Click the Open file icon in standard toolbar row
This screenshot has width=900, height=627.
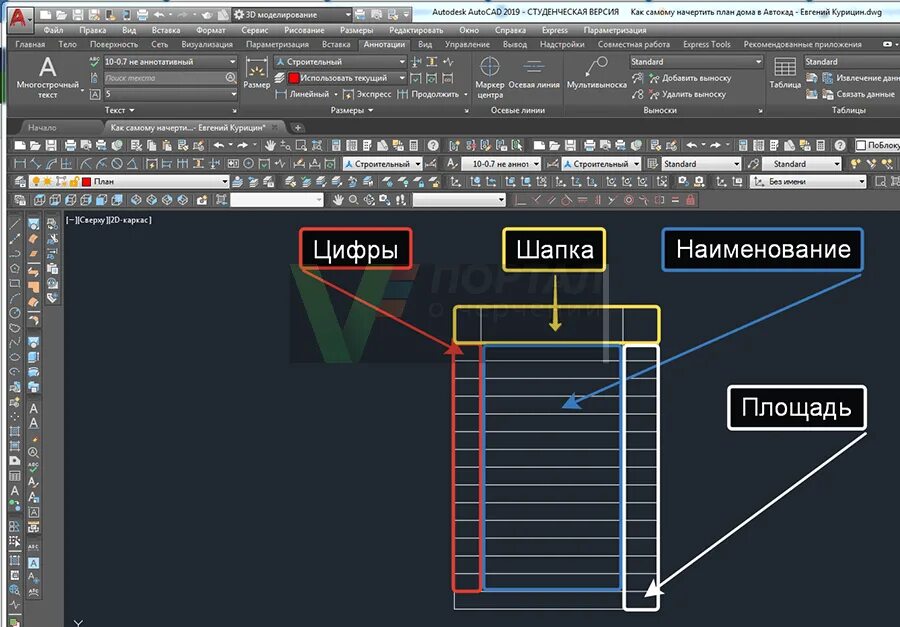click(x=35, y=146)
